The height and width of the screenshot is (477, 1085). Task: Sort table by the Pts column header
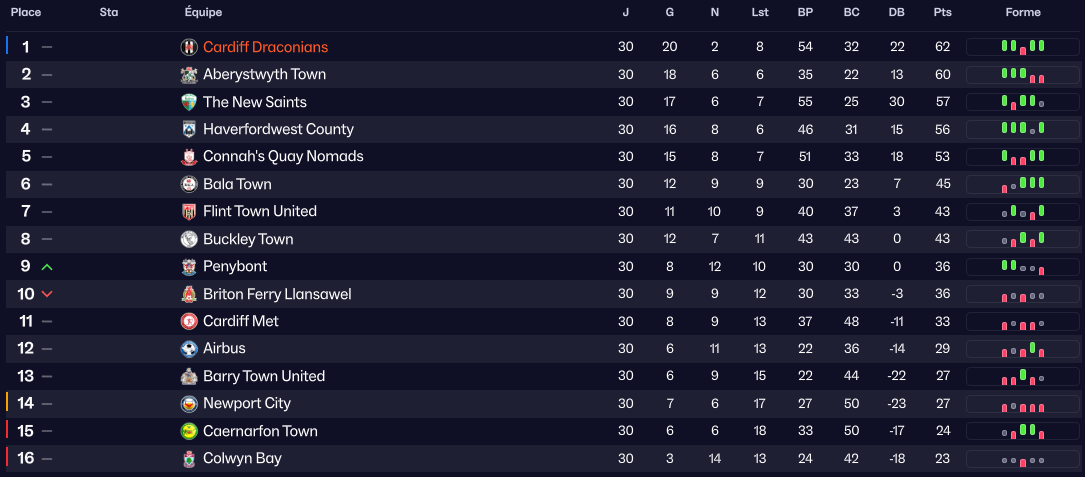click(942, 13)
